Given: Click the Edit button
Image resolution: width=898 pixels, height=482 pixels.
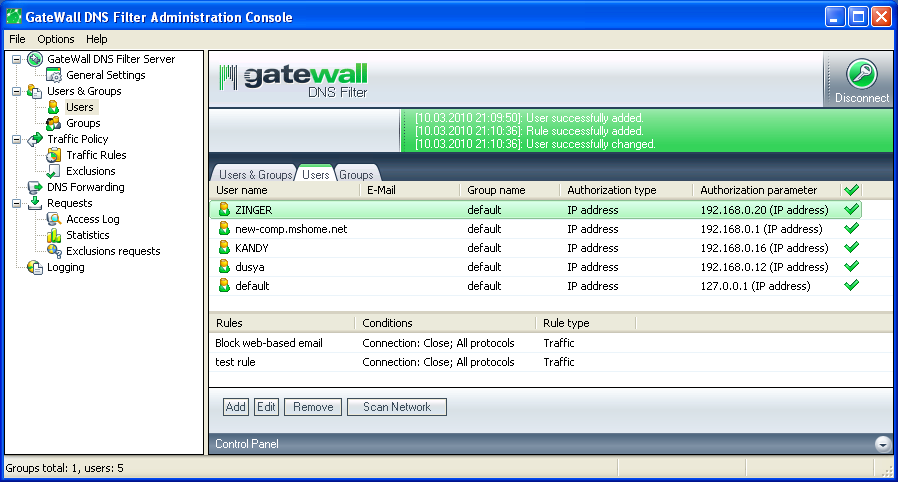Looking at the screenshot, I should (266, 407).
